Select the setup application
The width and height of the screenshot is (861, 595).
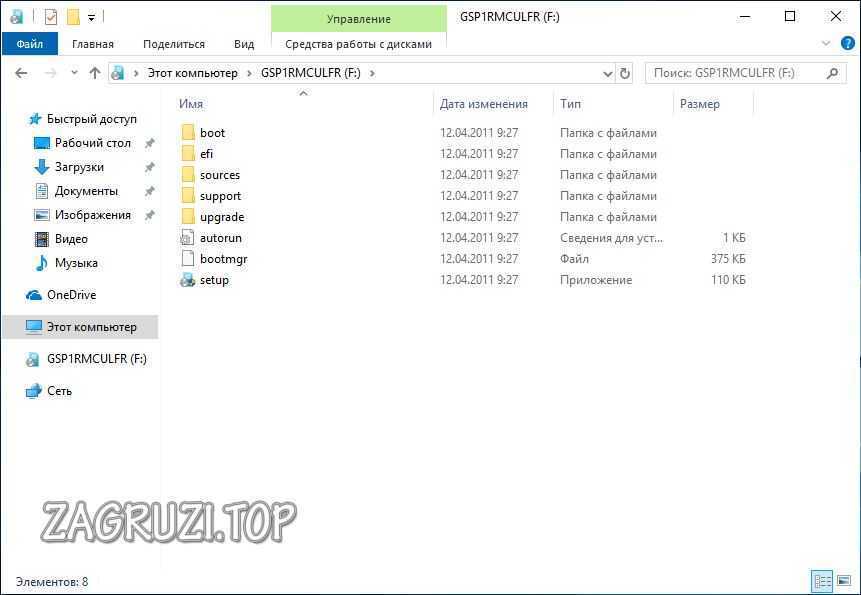214,280
